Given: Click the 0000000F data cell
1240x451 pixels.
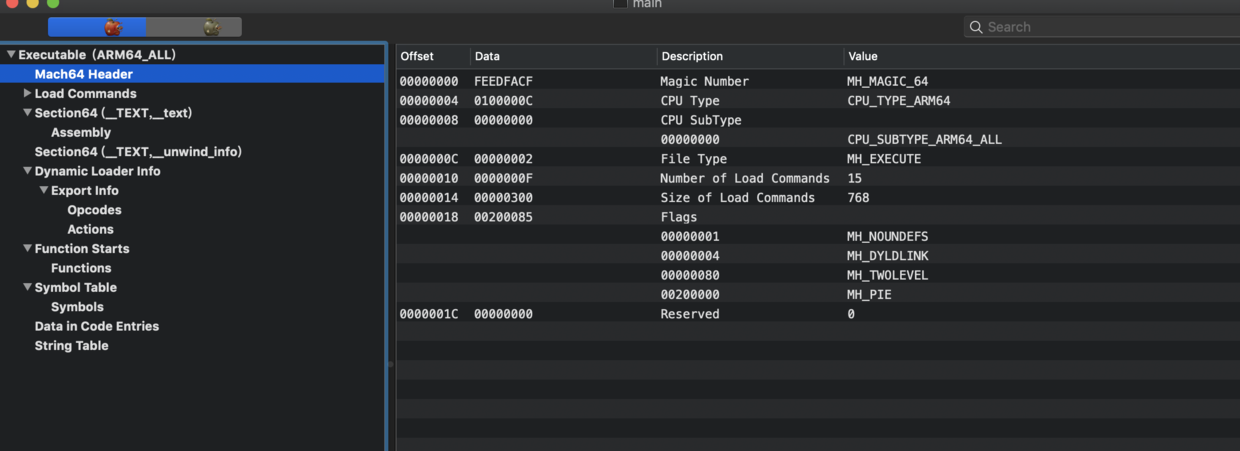Looking at the screenshot, I should pos(503,178).
